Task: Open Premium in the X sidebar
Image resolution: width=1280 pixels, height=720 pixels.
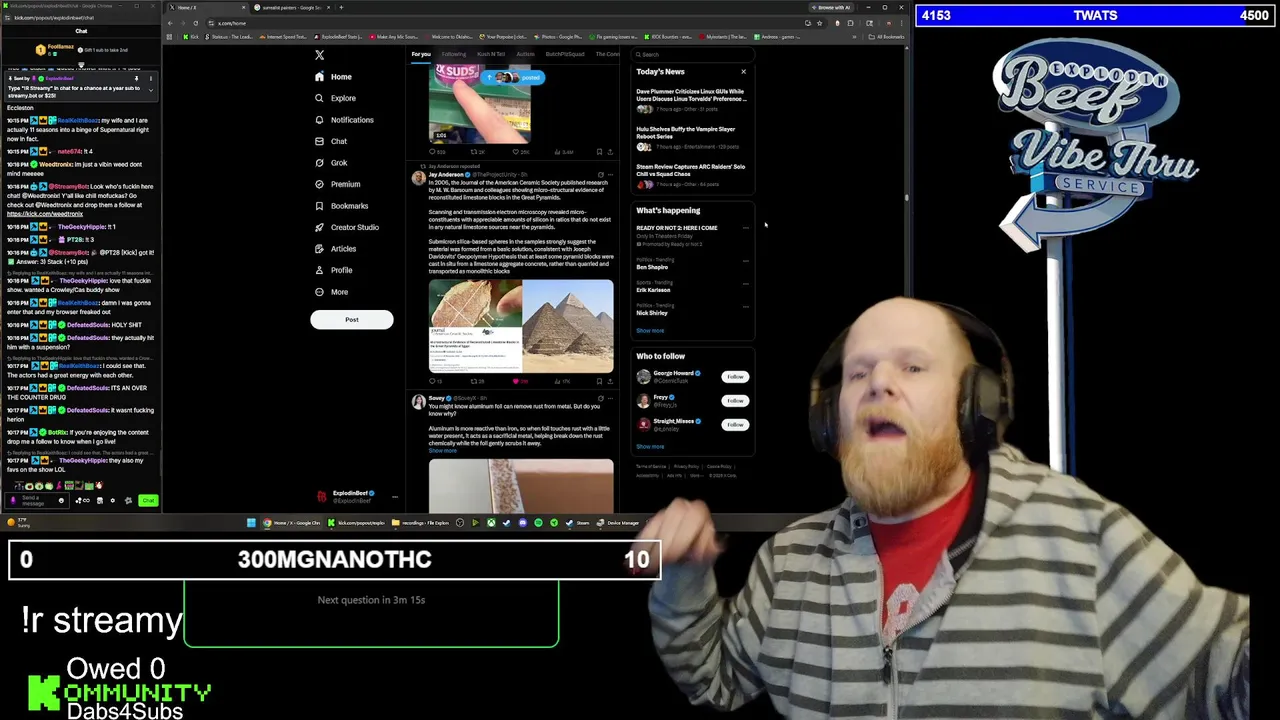Action: pos(337,184)
